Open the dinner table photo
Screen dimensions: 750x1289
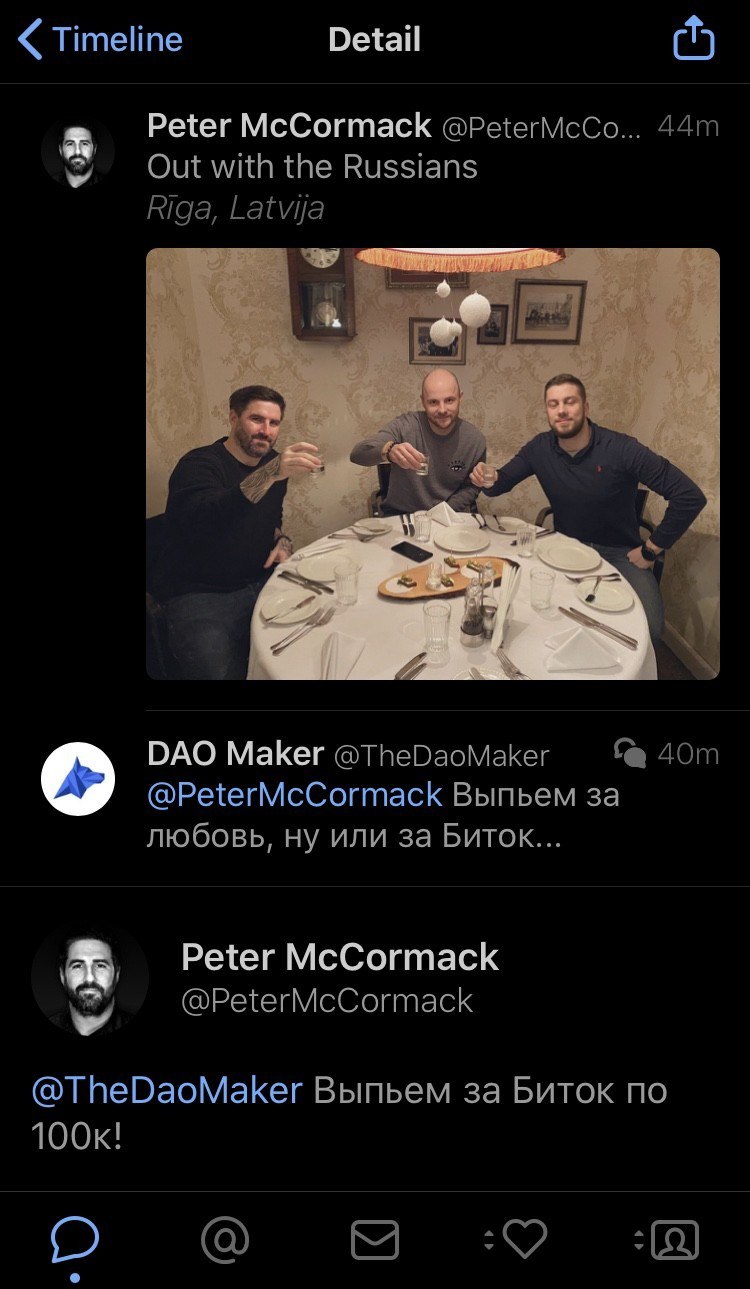click(x=433, y=464)
